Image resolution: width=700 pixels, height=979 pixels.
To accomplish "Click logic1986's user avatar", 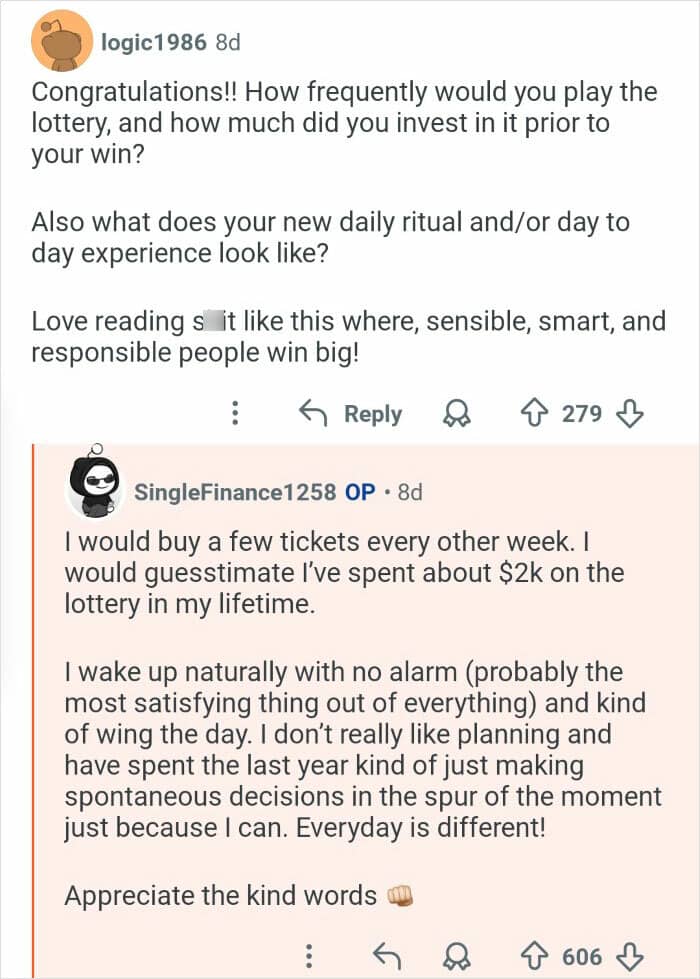I will [x=62, y=40].
